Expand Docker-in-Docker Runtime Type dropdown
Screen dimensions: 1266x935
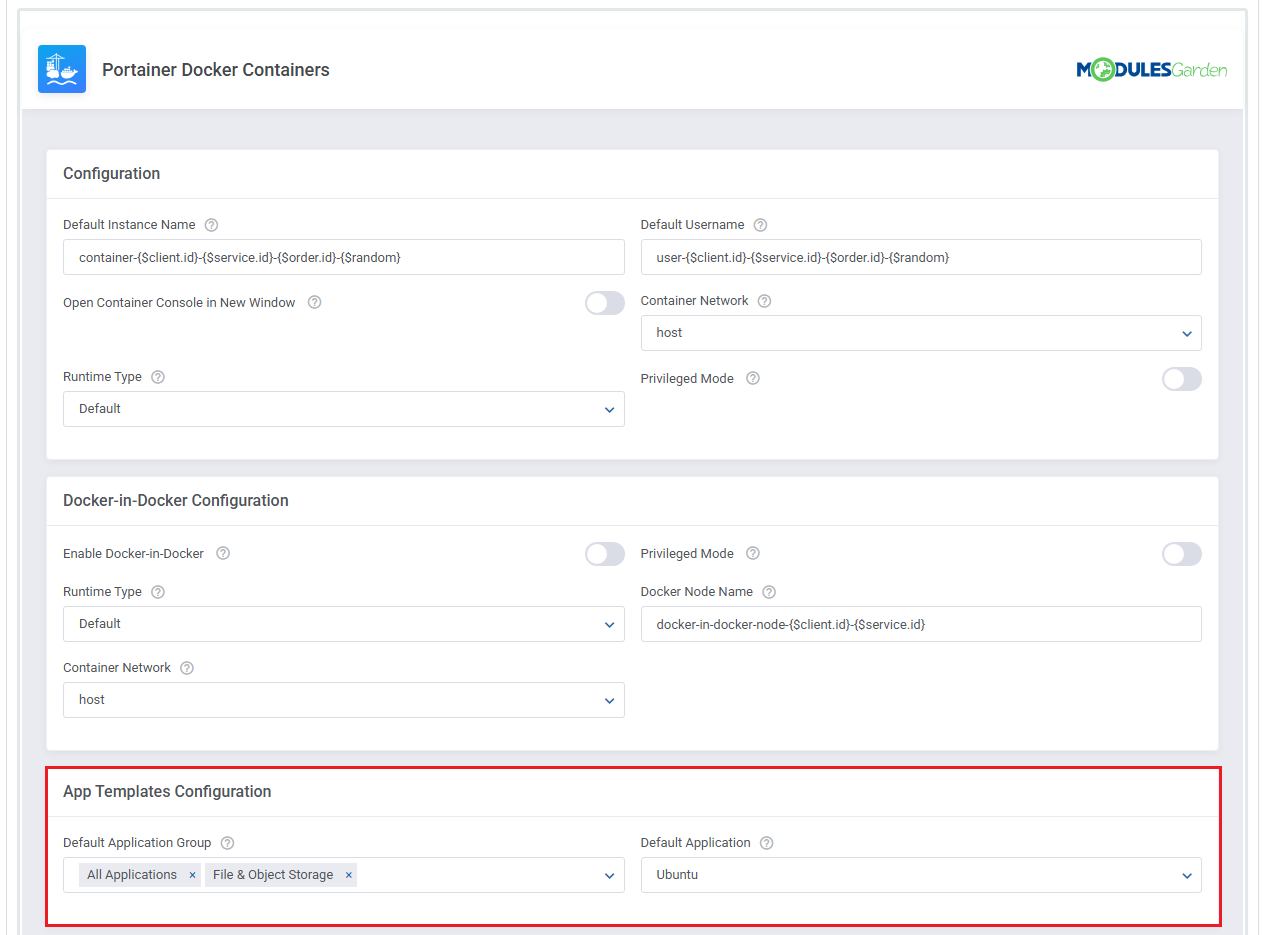pos(344,624)
